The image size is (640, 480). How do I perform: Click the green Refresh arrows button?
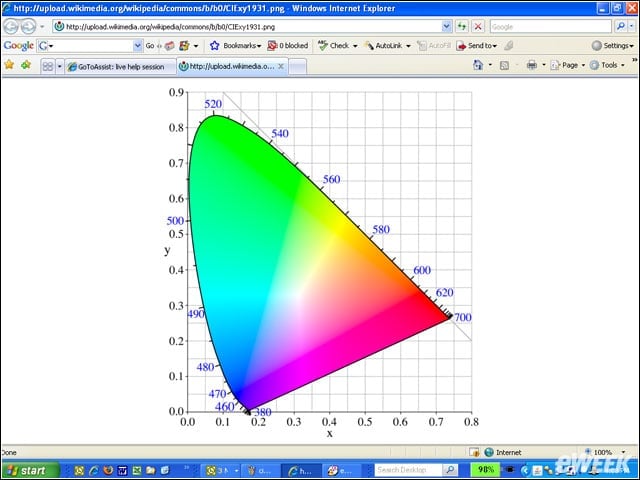tap(462, 27)
